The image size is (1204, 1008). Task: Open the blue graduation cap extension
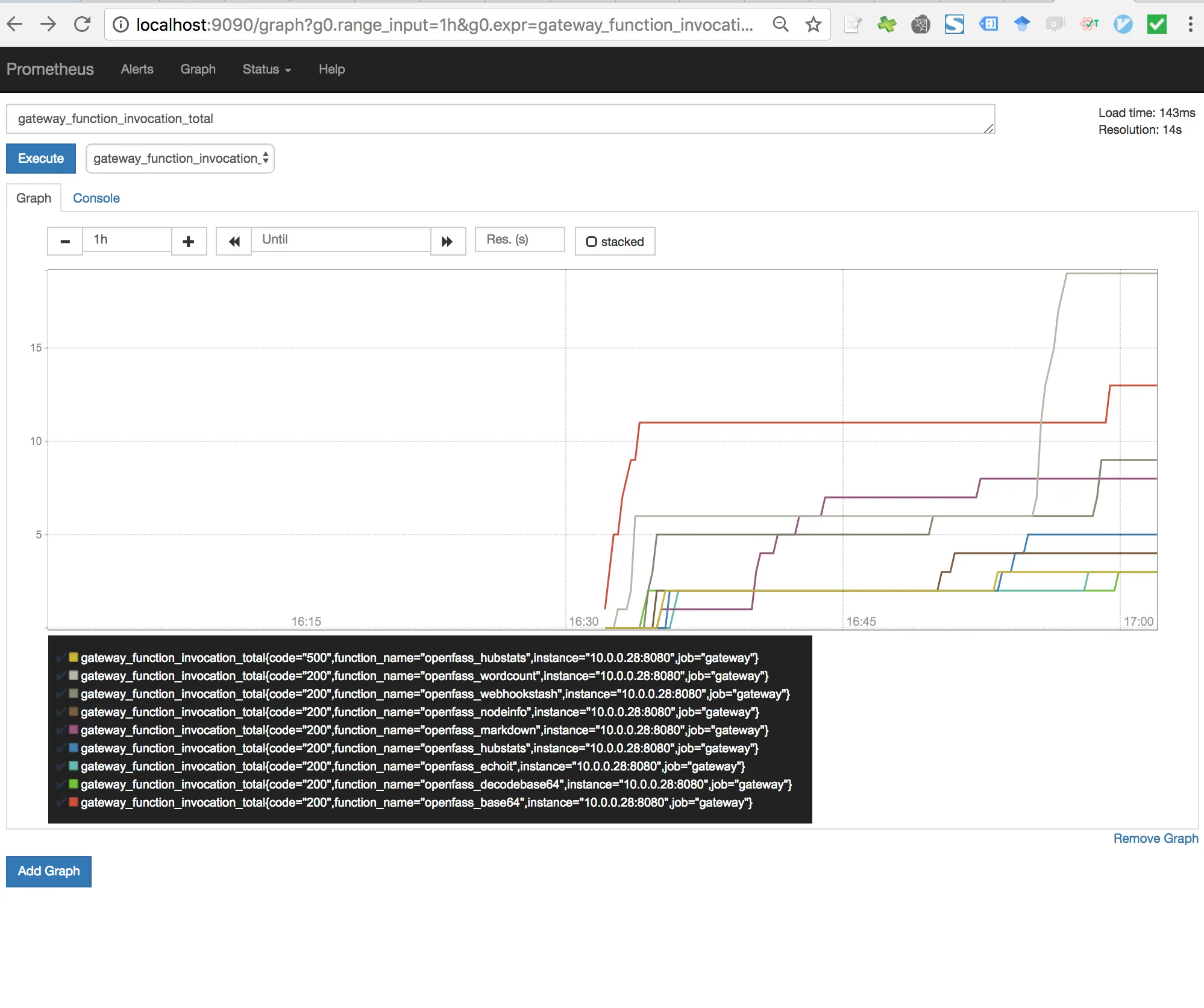[x=1021, y=24]
